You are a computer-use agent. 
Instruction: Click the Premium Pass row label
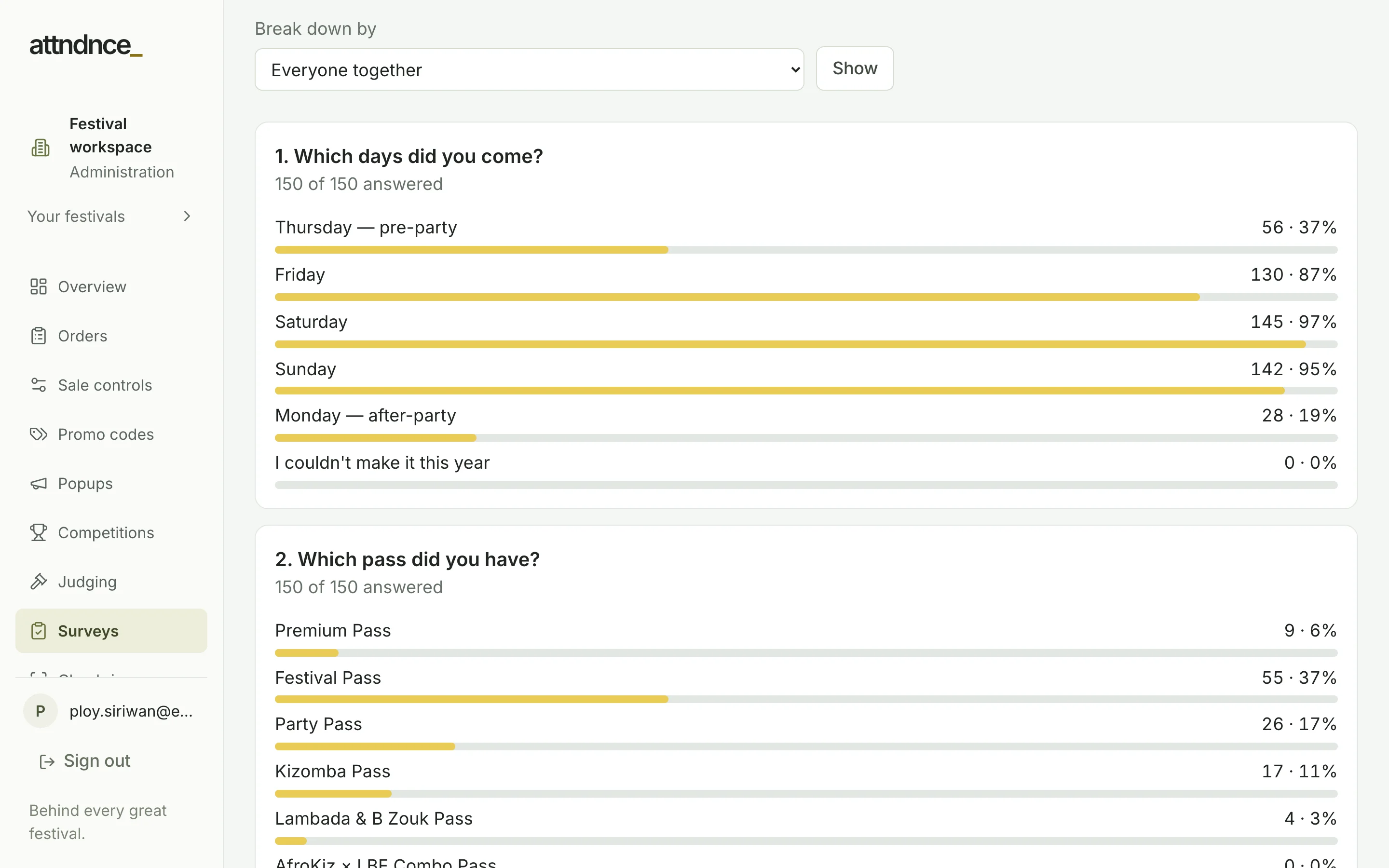pos(333,630)
